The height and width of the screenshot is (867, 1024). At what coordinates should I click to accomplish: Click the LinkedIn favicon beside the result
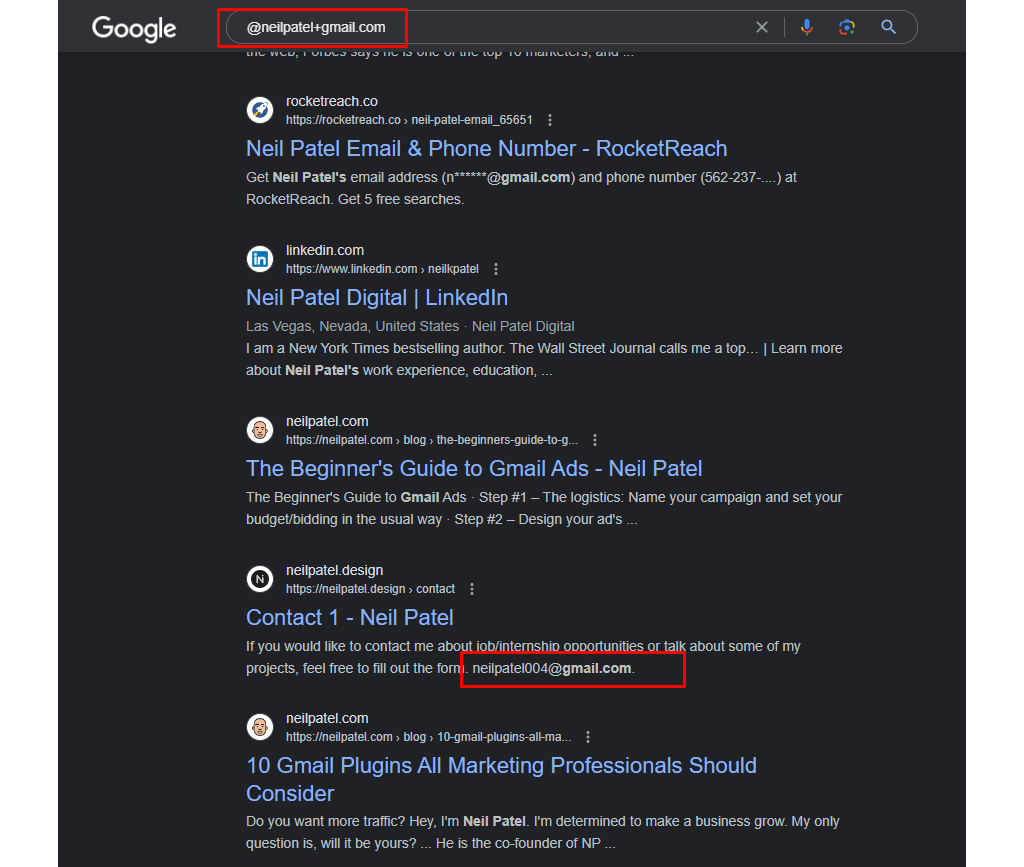point(260,259)
